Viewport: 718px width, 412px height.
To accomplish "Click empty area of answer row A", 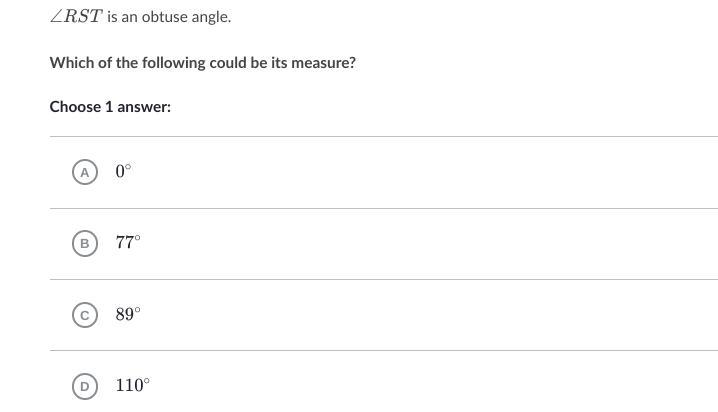I will (x=420, y=172).
